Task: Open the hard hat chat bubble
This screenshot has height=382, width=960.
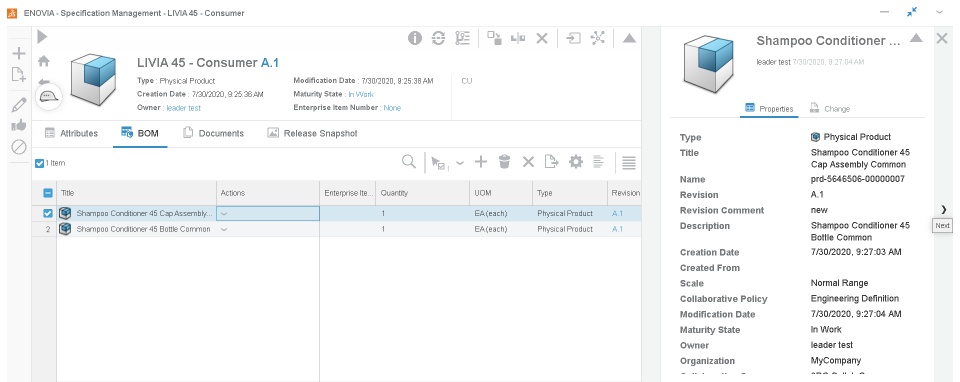Action: click(48, 97)
